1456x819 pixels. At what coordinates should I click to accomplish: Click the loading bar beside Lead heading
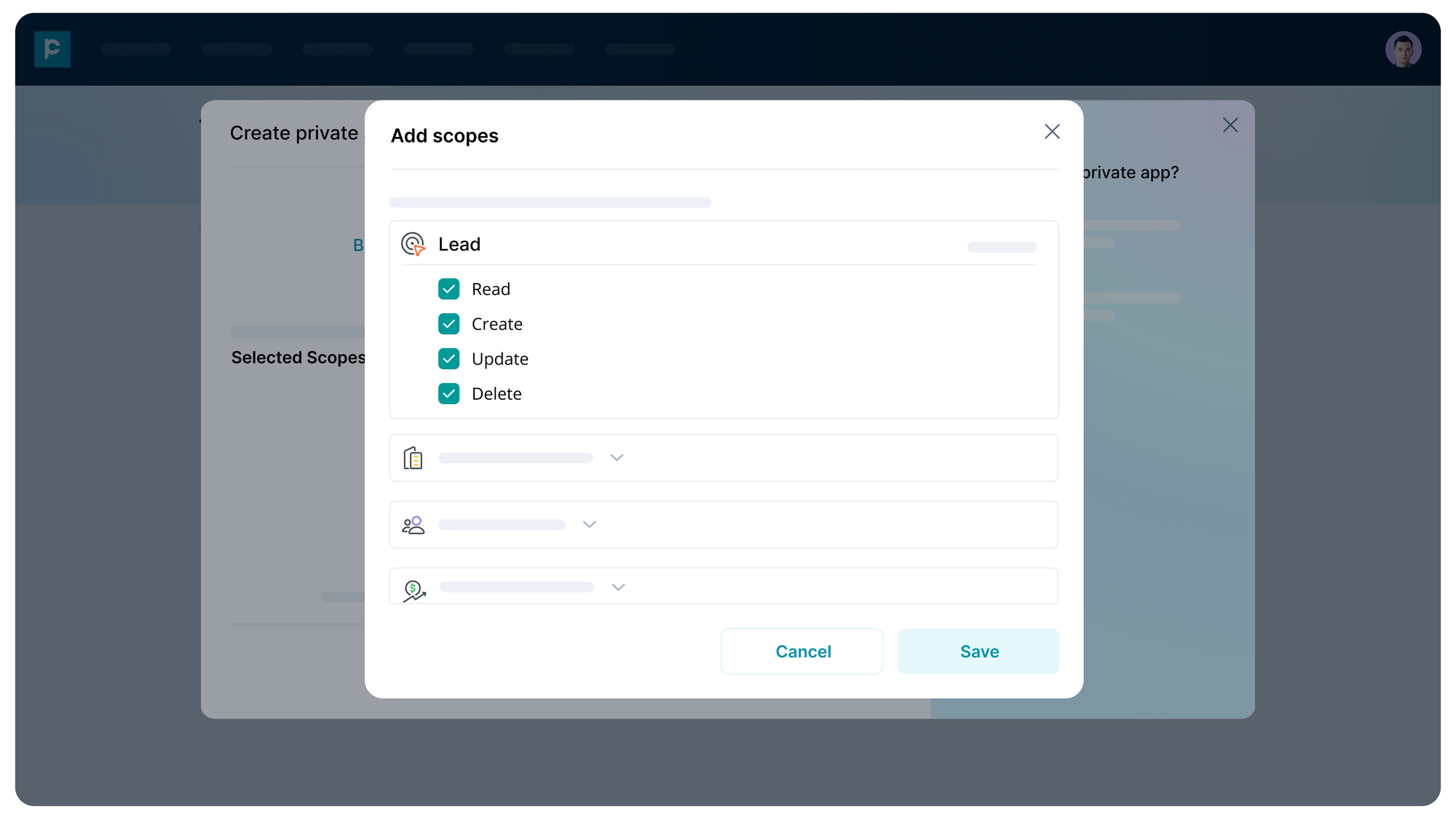coord(1001,247)
